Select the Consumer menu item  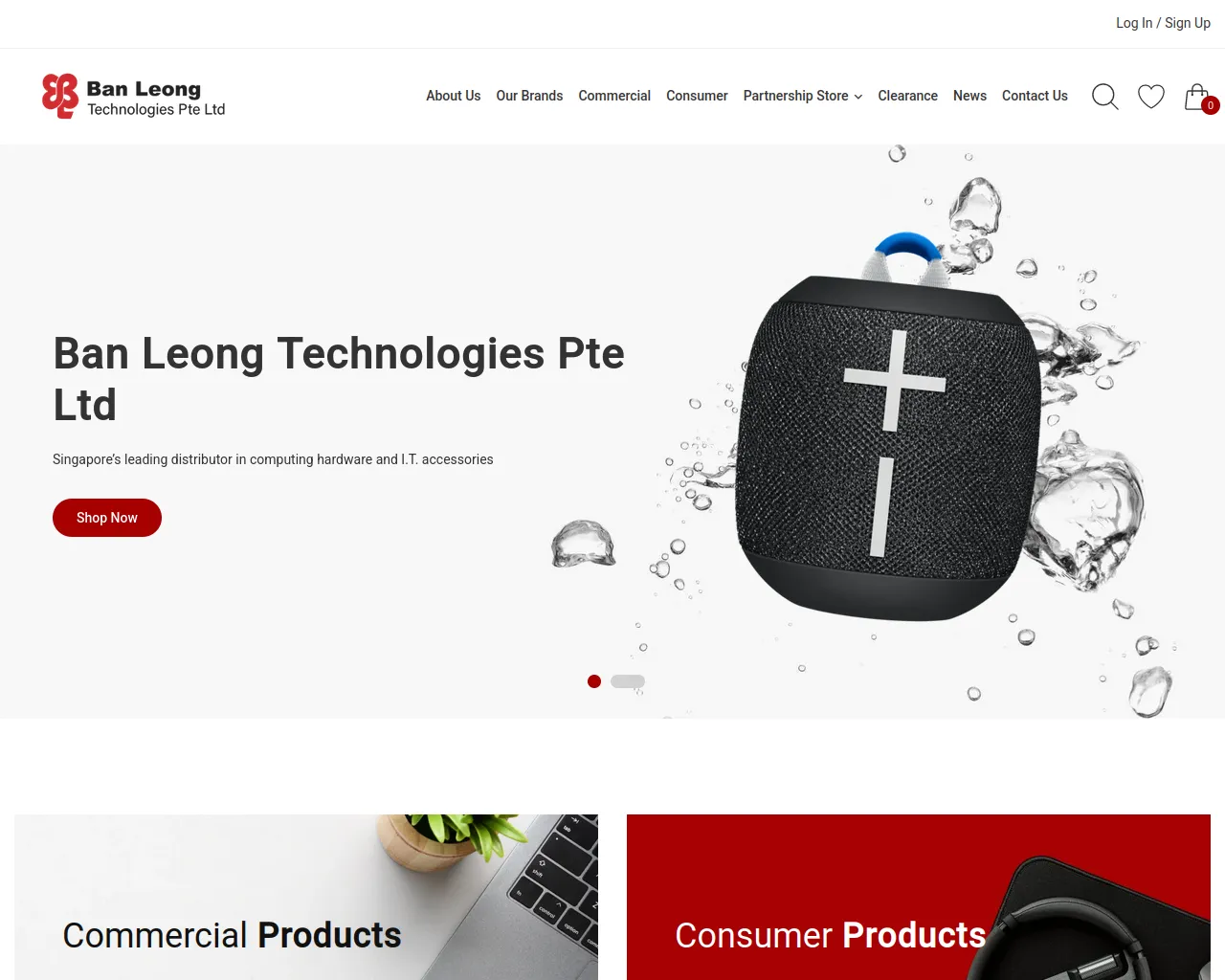(697, 96)
